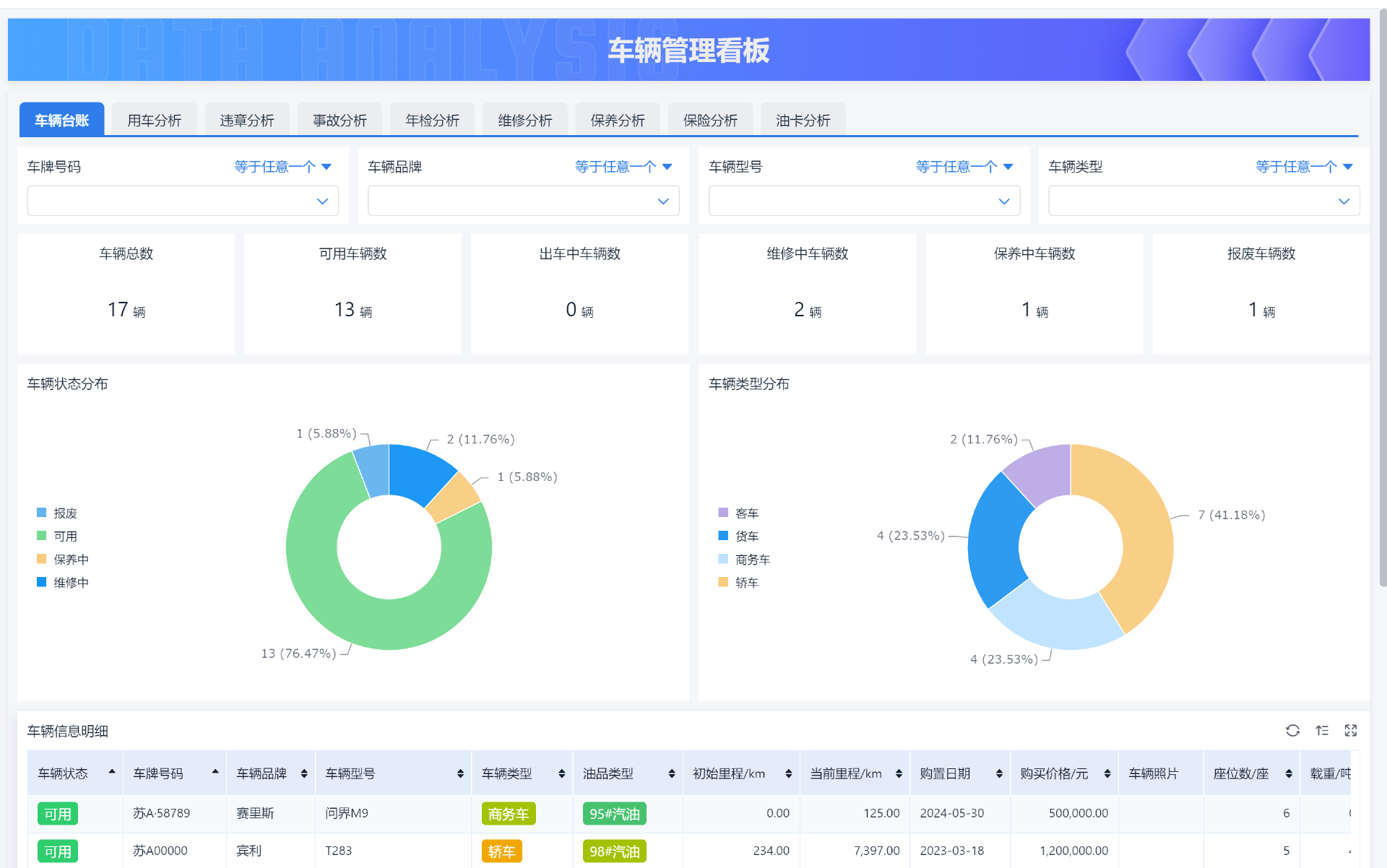Open the 油卡分析 tab

803,120
